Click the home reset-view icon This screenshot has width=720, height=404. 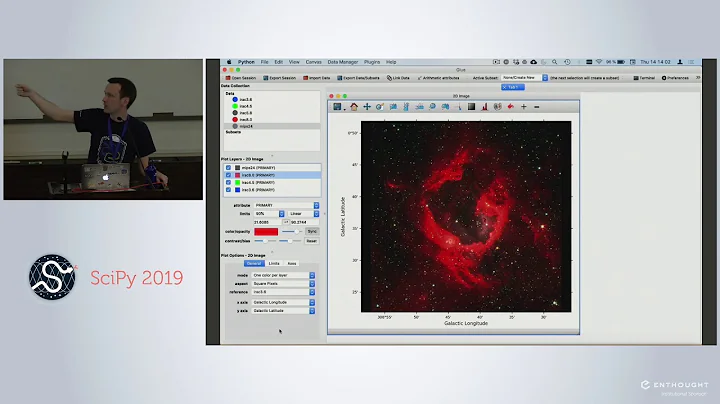click(354, 107)
